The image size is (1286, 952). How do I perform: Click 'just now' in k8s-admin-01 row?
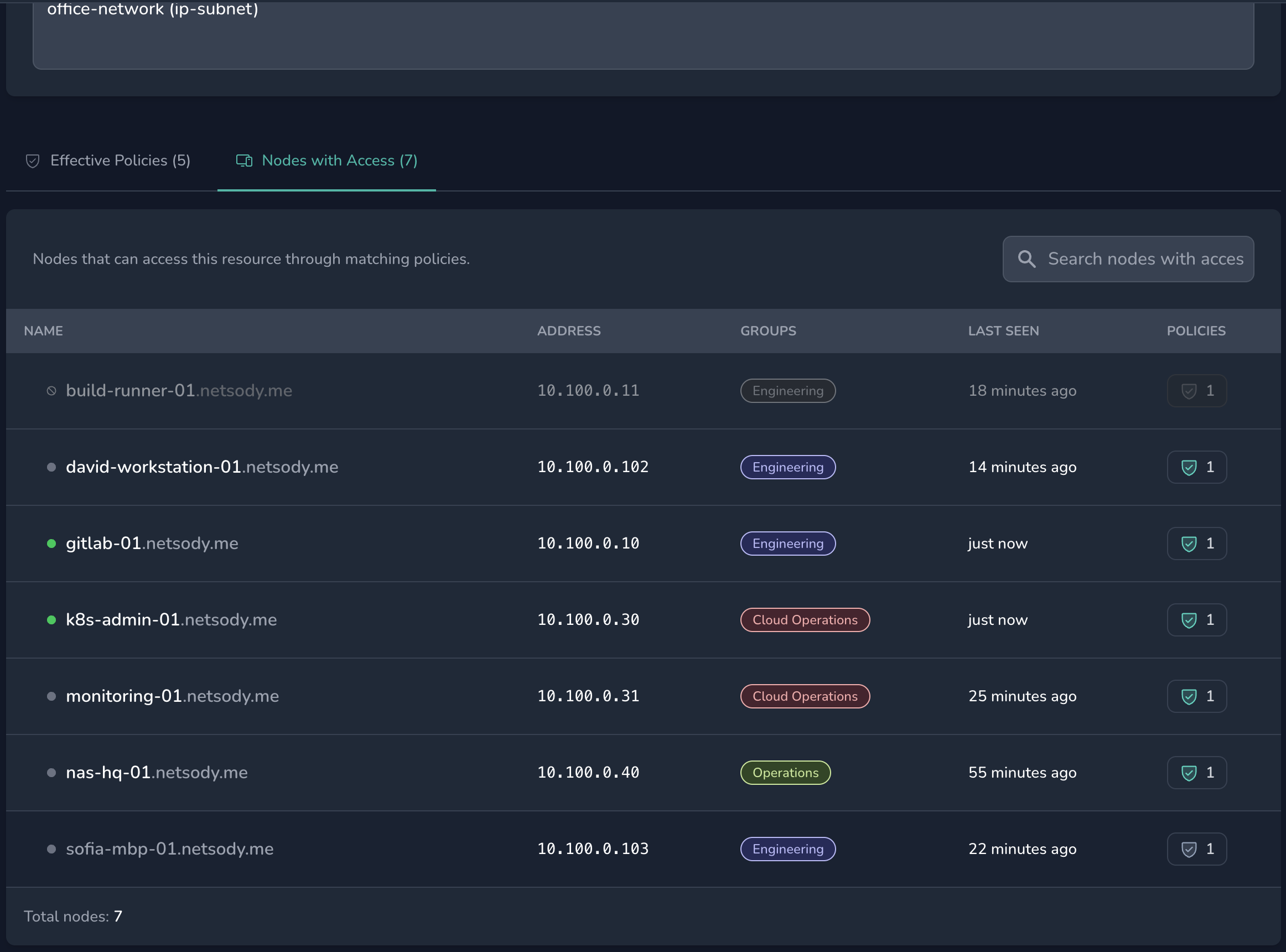point(997,620)
